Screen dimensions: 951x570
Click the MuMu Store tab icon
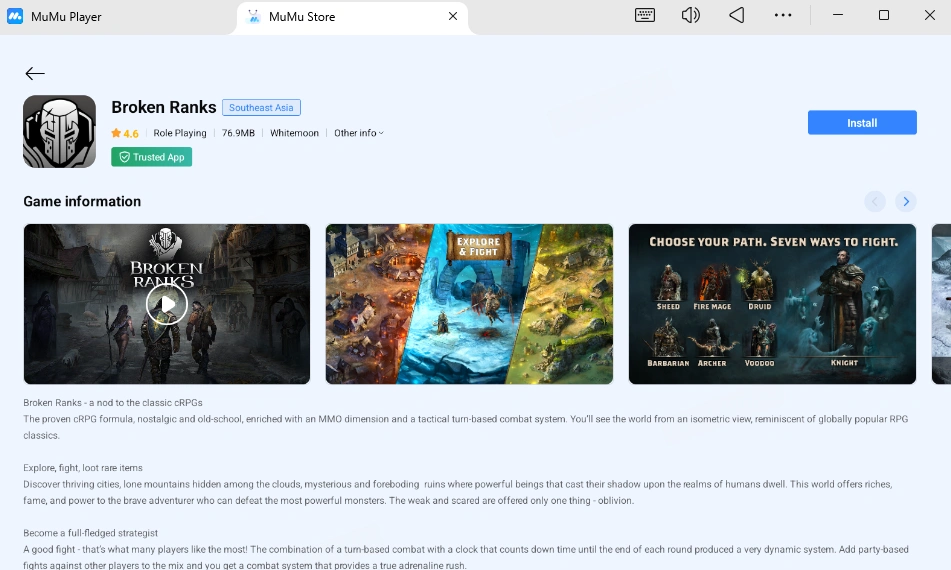pos(254,16)
